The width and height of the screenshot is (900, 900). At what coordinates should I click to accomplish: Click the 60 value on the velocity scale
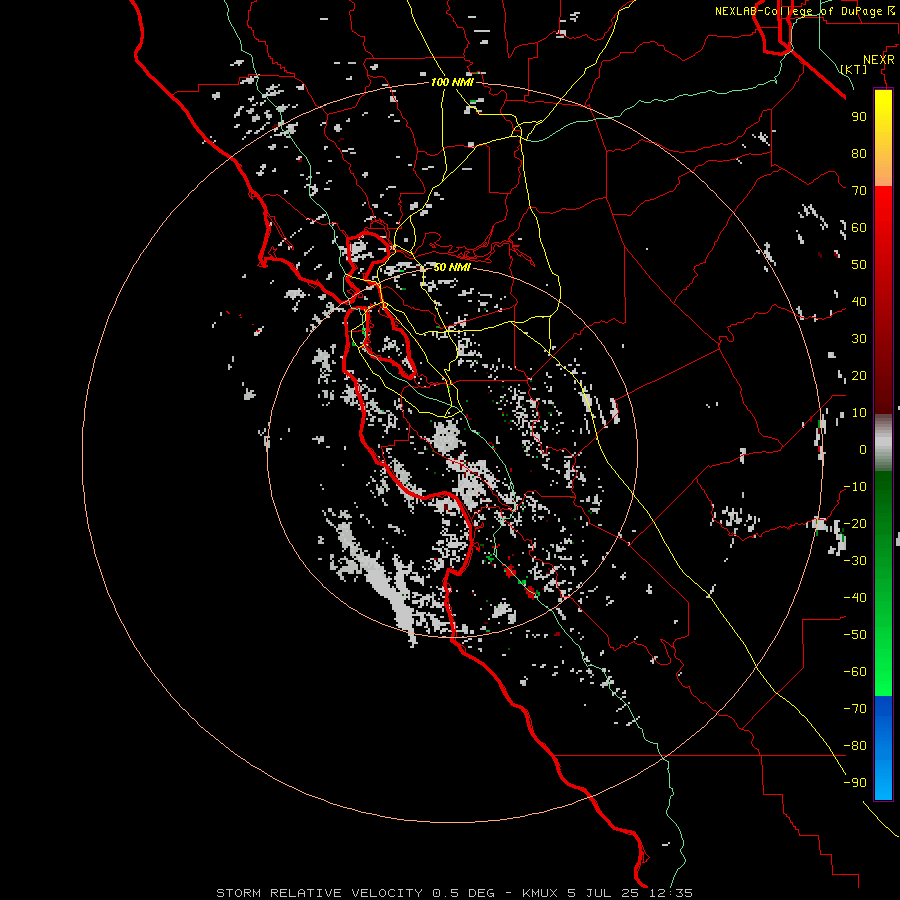point(859,228)
